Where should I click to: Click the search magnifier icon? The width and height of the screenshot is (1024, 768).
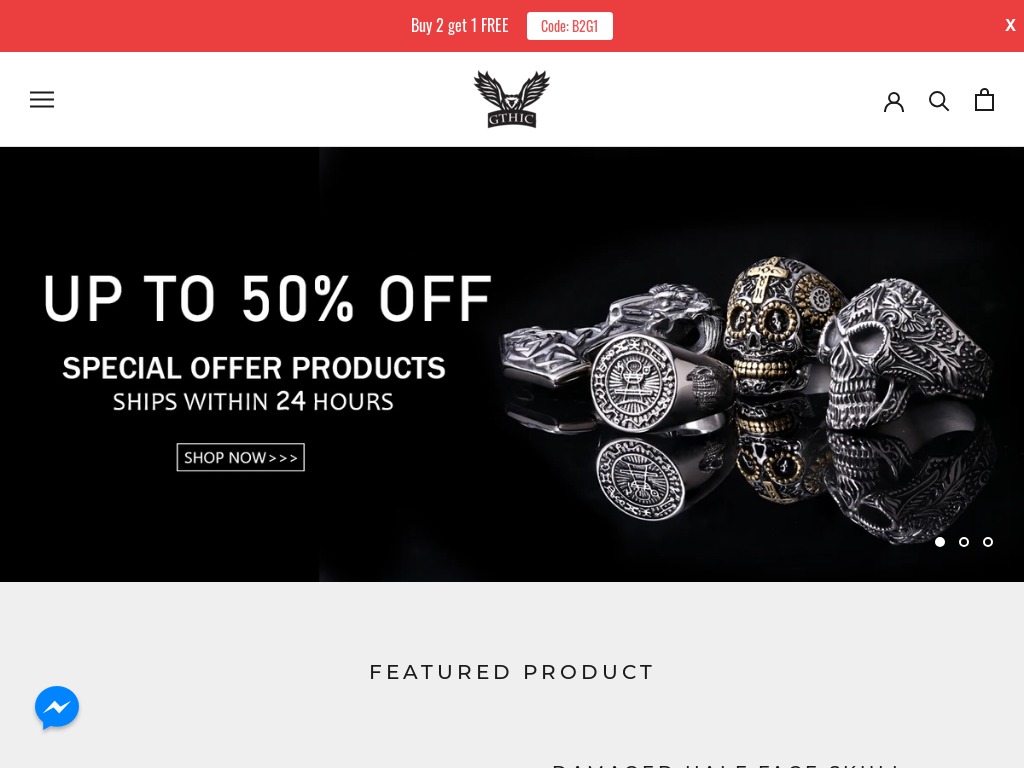(x=938, y=101)
